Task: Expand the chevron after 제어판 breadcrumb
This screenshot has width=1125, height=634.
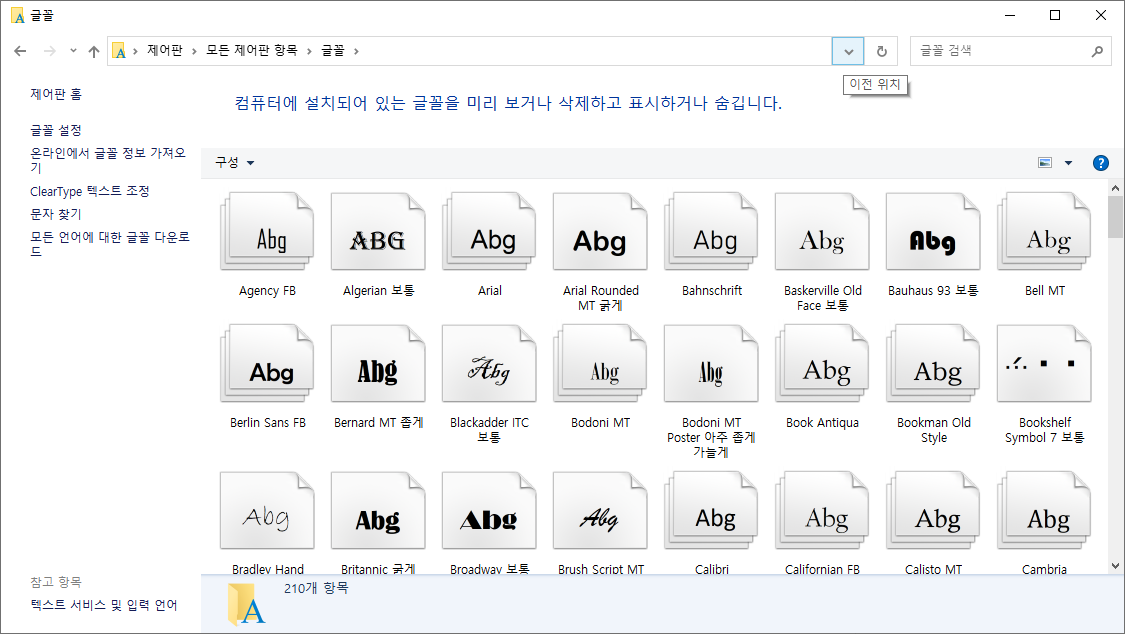Action: pyautogui.click(x=194, y=51)
